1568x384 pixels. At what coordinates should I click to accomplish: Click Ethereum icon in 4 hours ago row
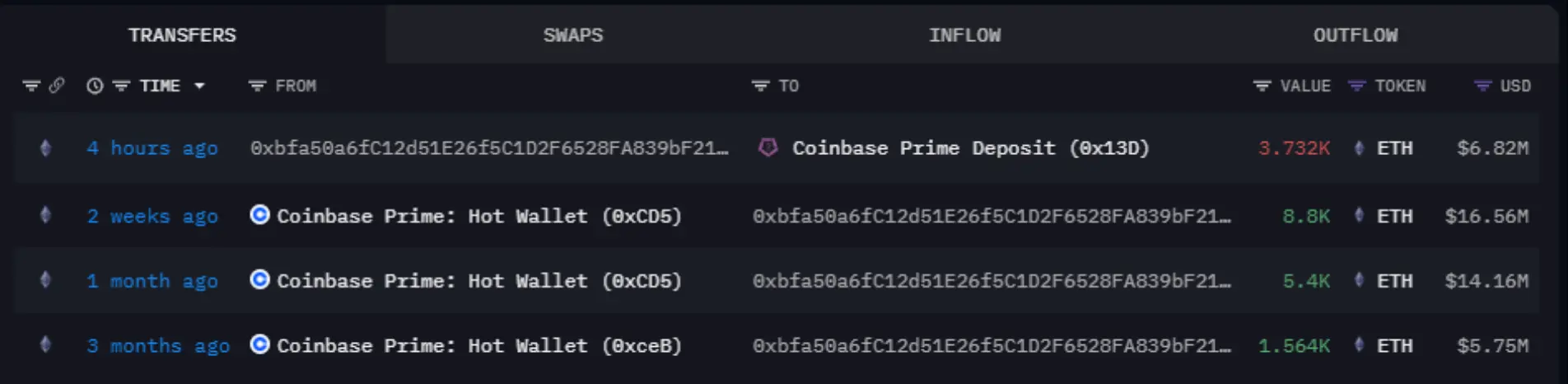pos(45,148)
